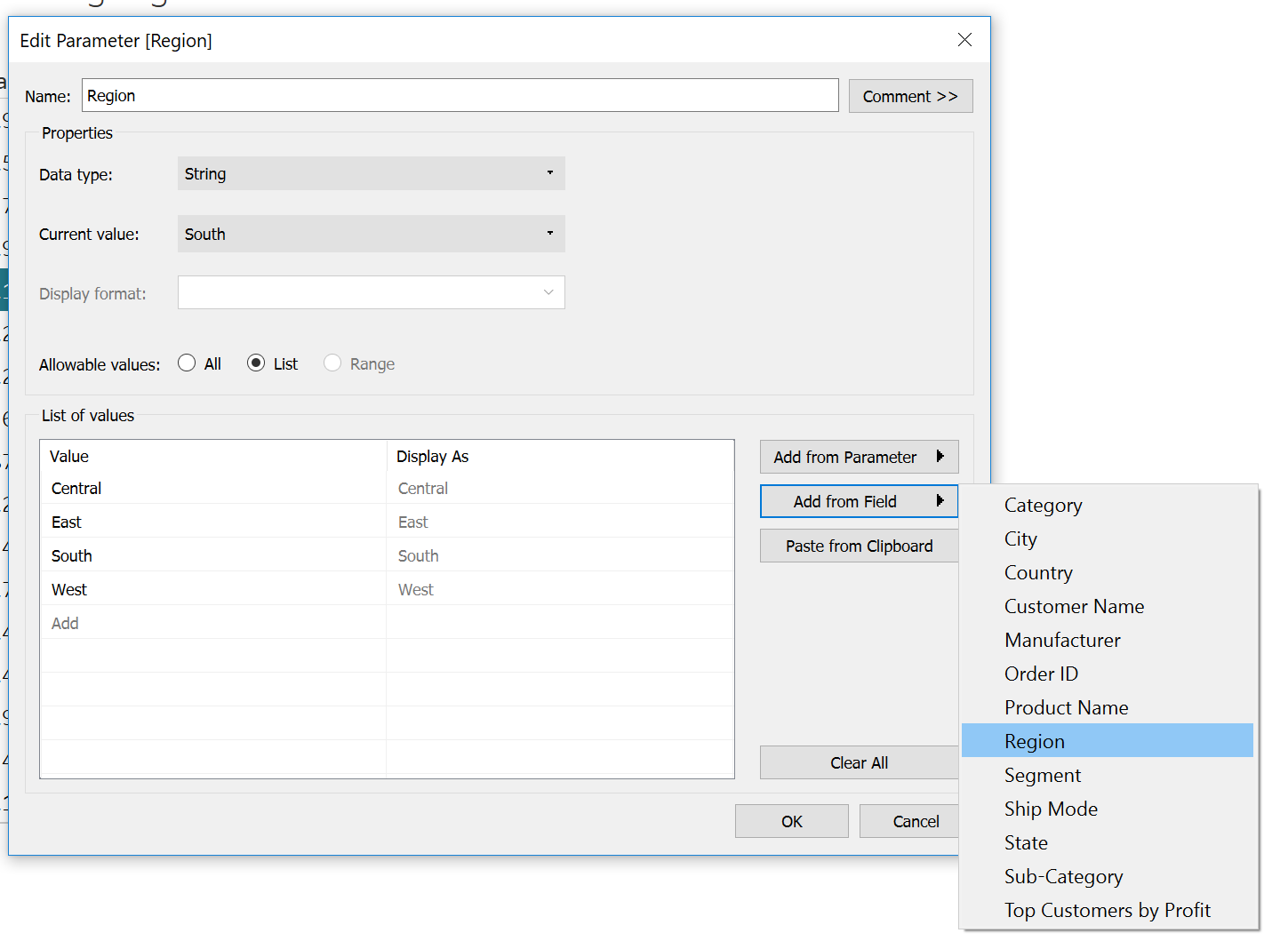Choose Ship Mode from field menu

click(x=1051, y=809)
